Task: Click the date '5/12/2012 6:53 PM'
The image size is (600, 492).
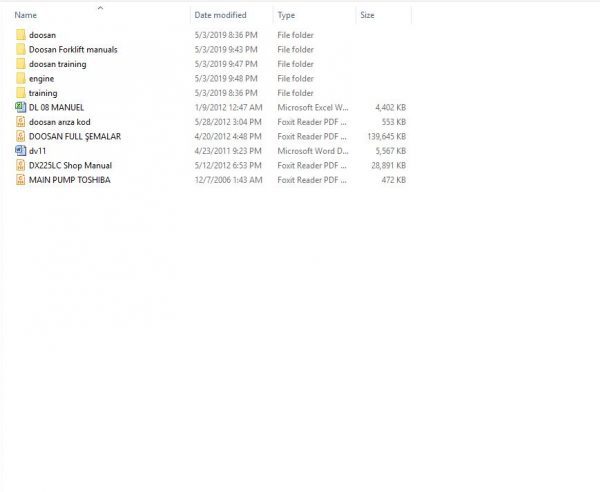Action: [228, 166]
